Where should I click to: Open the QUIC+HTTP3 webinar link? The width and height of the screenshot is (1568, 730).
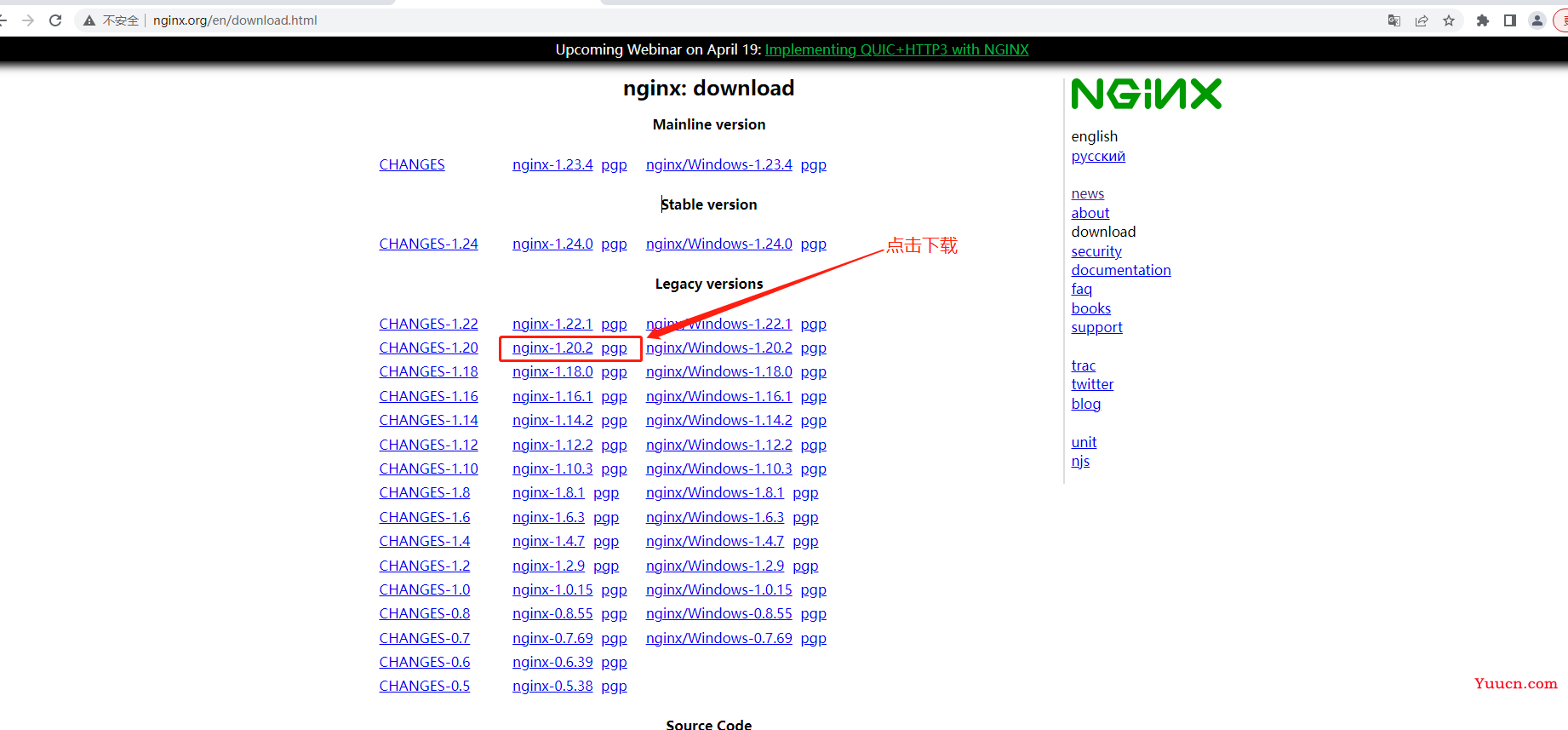(x=896, y=49)
